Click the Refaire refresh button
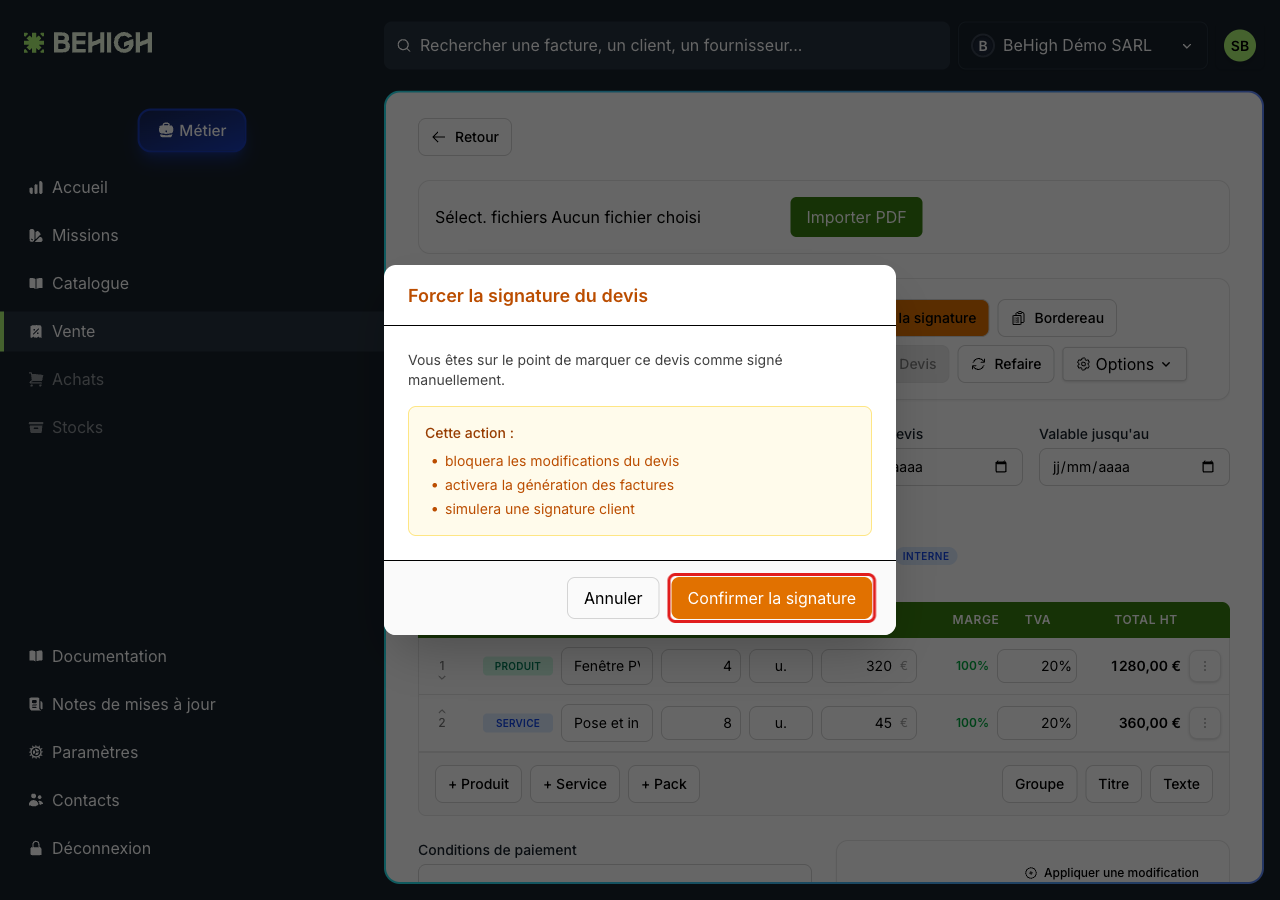 (x=1006, y=364)
